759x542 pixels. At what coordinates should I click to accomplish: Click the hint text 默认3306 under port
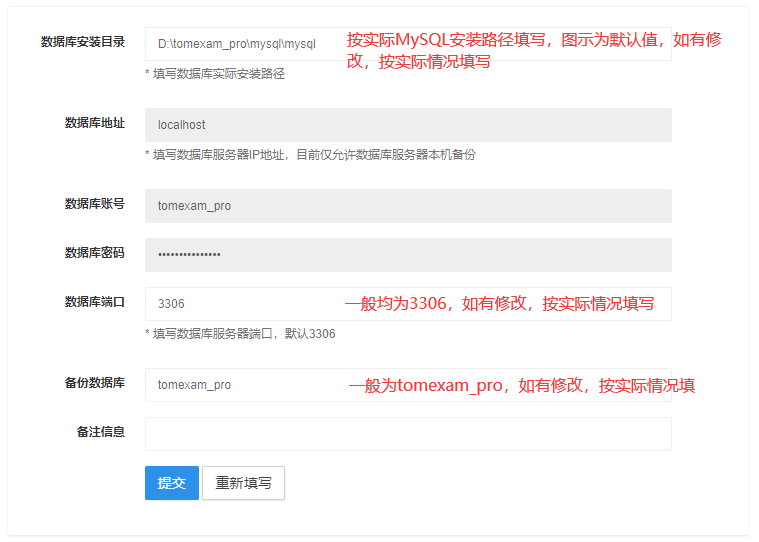[x=240, y=334]
